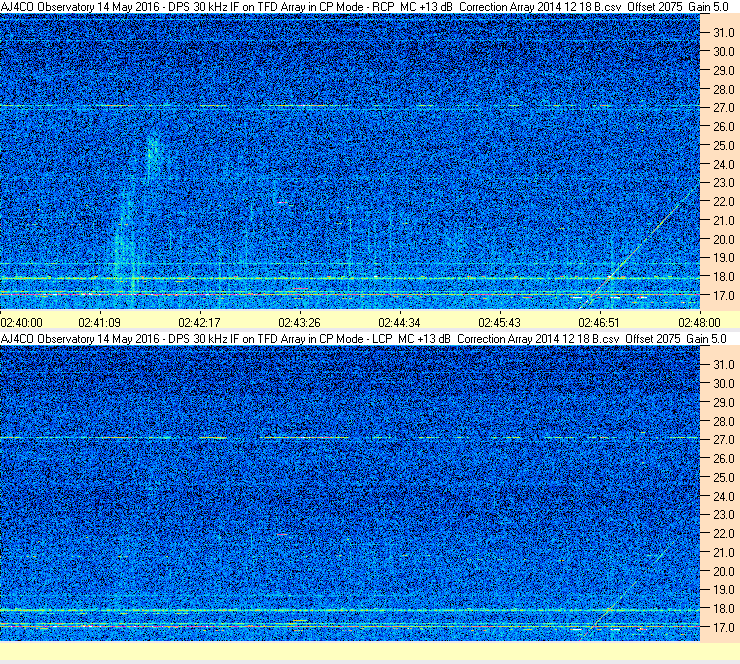This screenshot has width=740, height=664.
Task: Pick the 21.0 frequency label in LCP panel
Action: pos(723,553)
